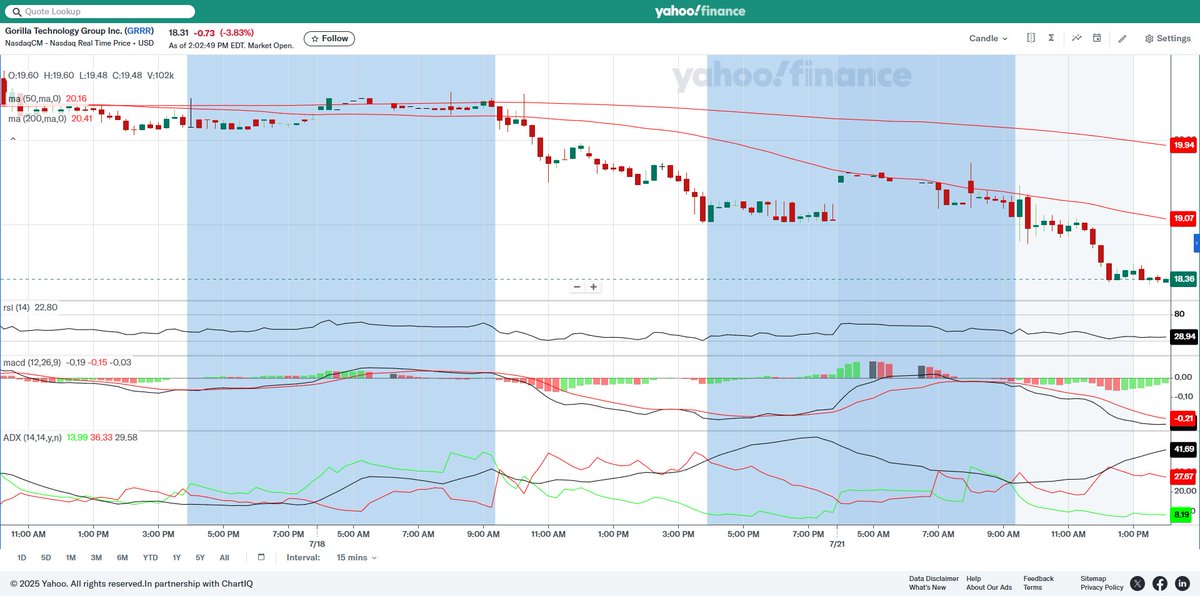Click the blue side panel arrow tab
Image resolution: width=1200 pixels, height=596 pixels.
point(1196,244)
